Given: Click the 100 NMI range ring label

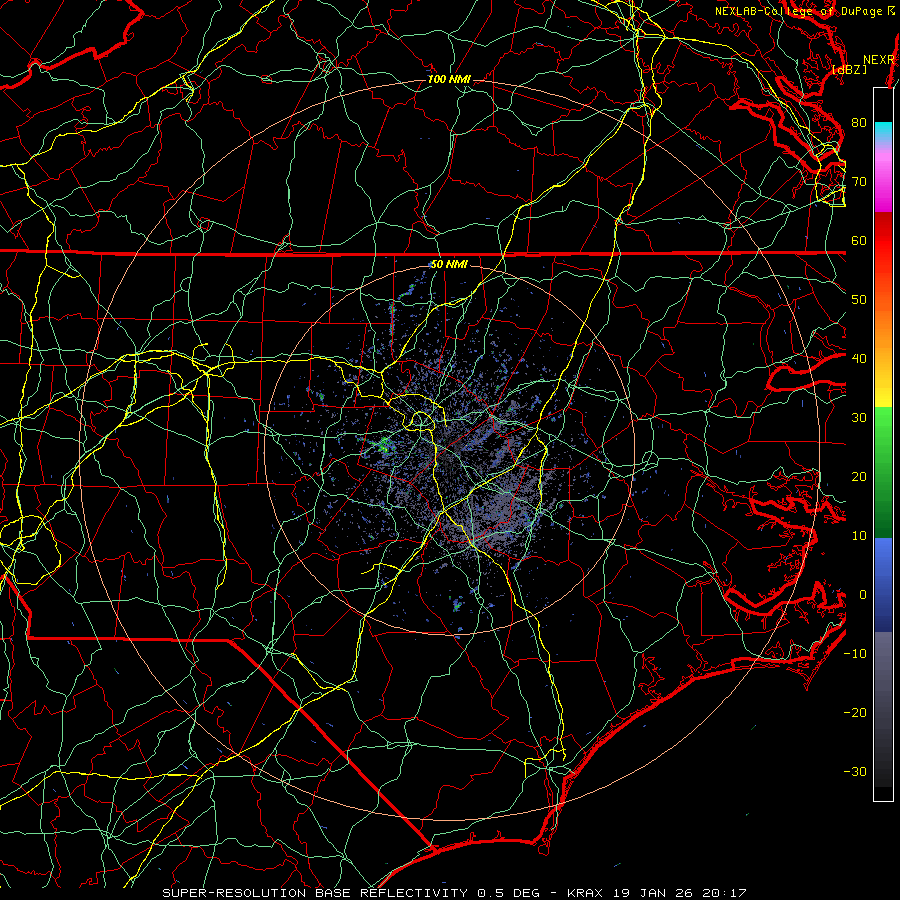Looking at the screenshot, I should click(x=449, y=79).
